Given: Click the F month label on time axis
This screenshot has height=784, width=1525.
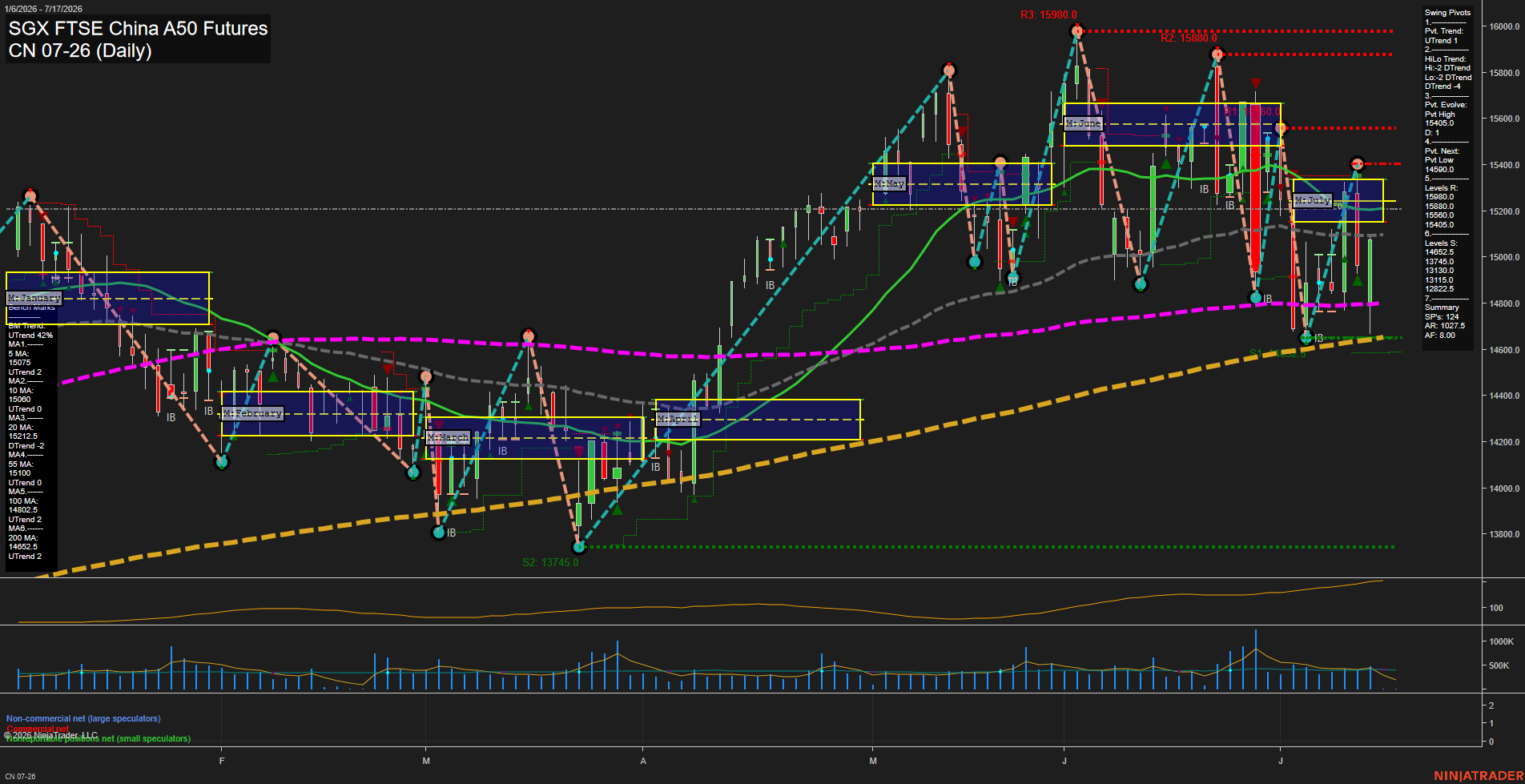Looking at the screenshot, I should click(x=222, y=761).
